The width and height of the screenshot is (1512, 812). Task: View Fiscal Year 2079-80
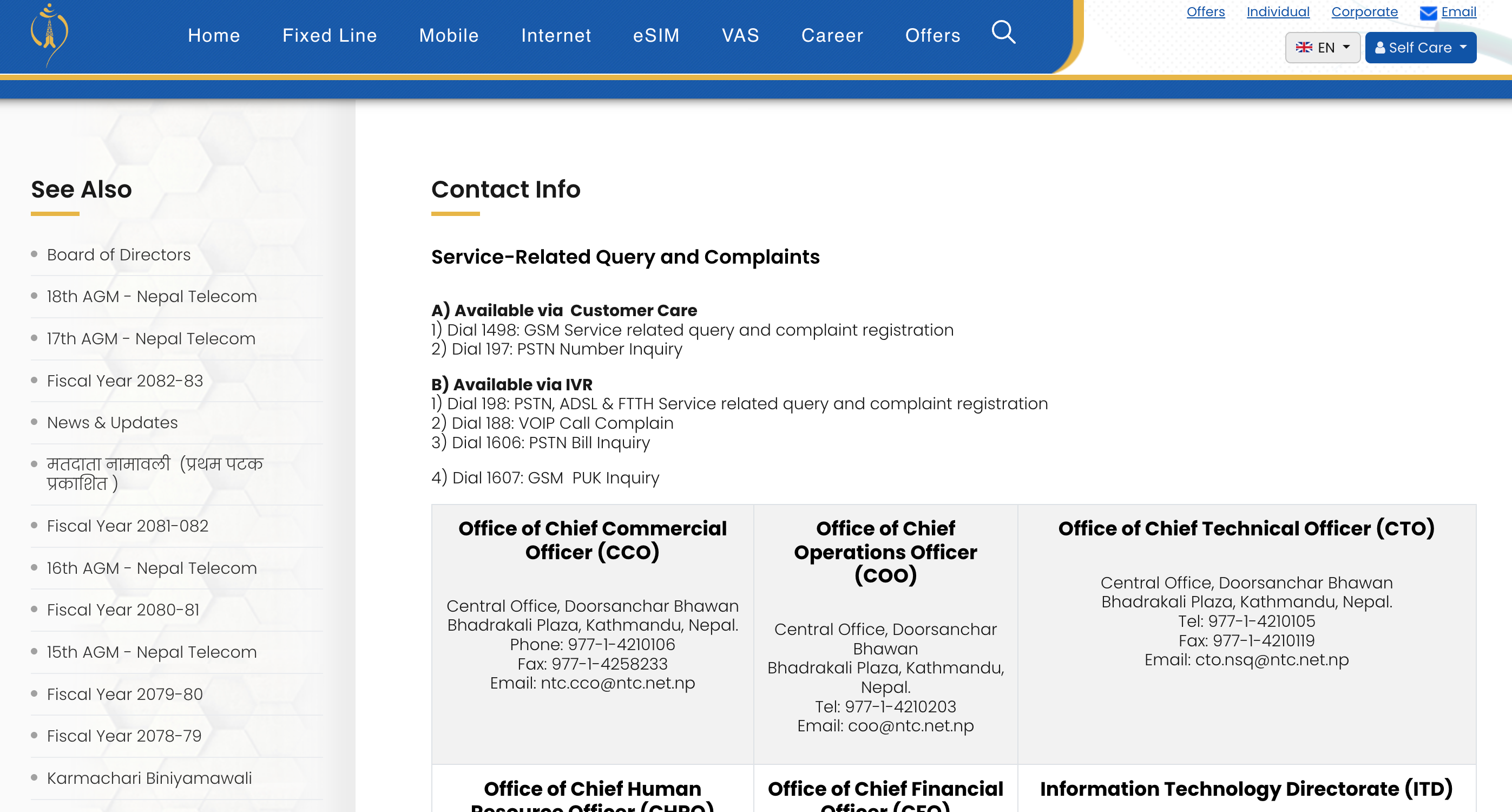(125, 694)
